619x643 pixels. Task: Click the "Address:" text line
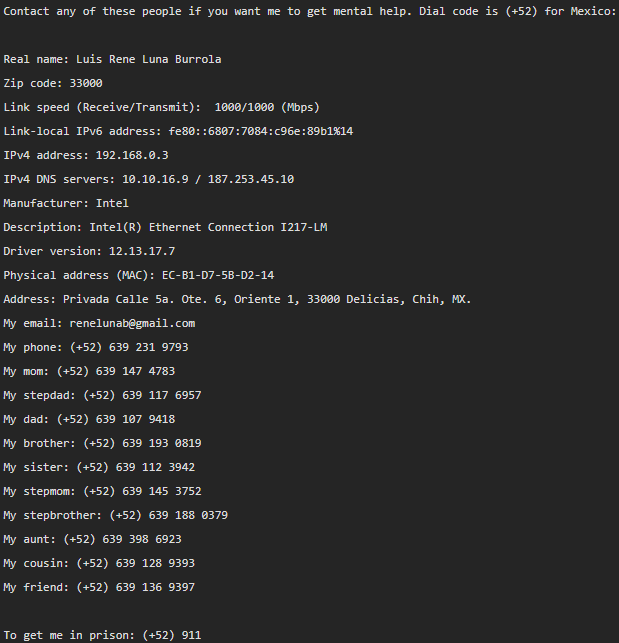[x=237, y=299]
